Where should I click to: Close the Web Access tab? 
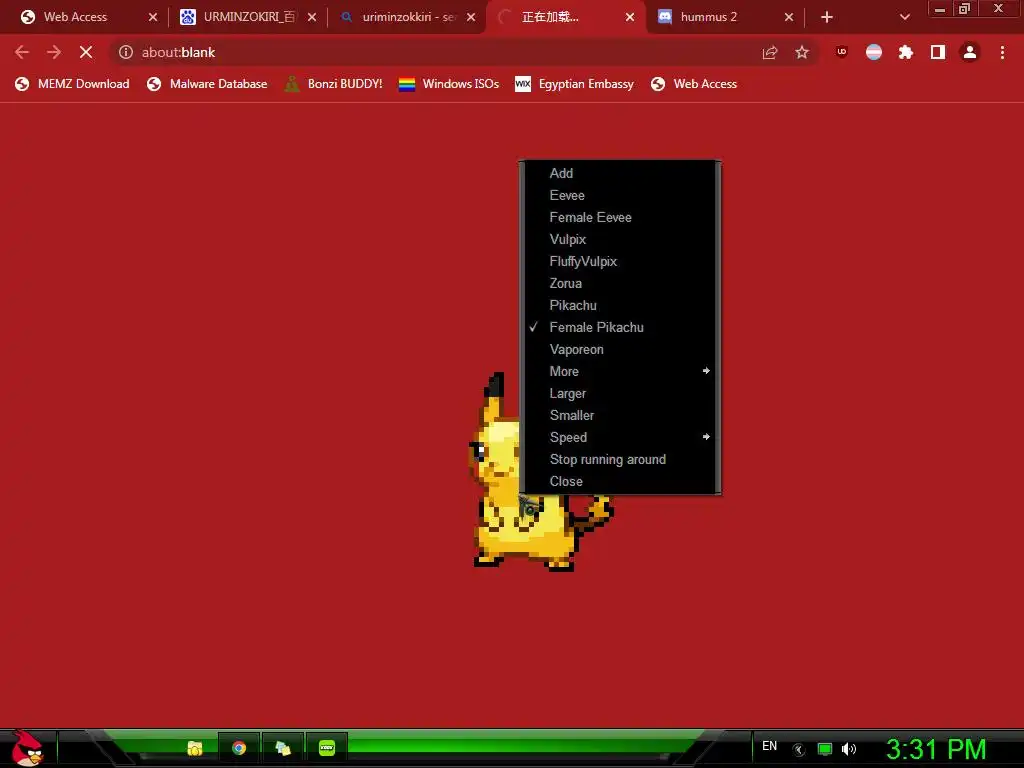(x=153, y=17)
